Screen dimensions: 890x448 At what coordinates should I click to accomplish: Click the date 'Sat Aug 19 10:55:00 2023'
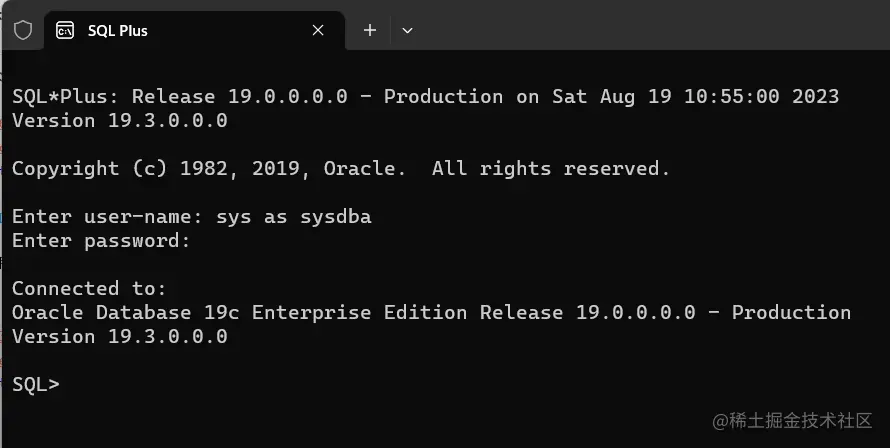coord(695,97)
